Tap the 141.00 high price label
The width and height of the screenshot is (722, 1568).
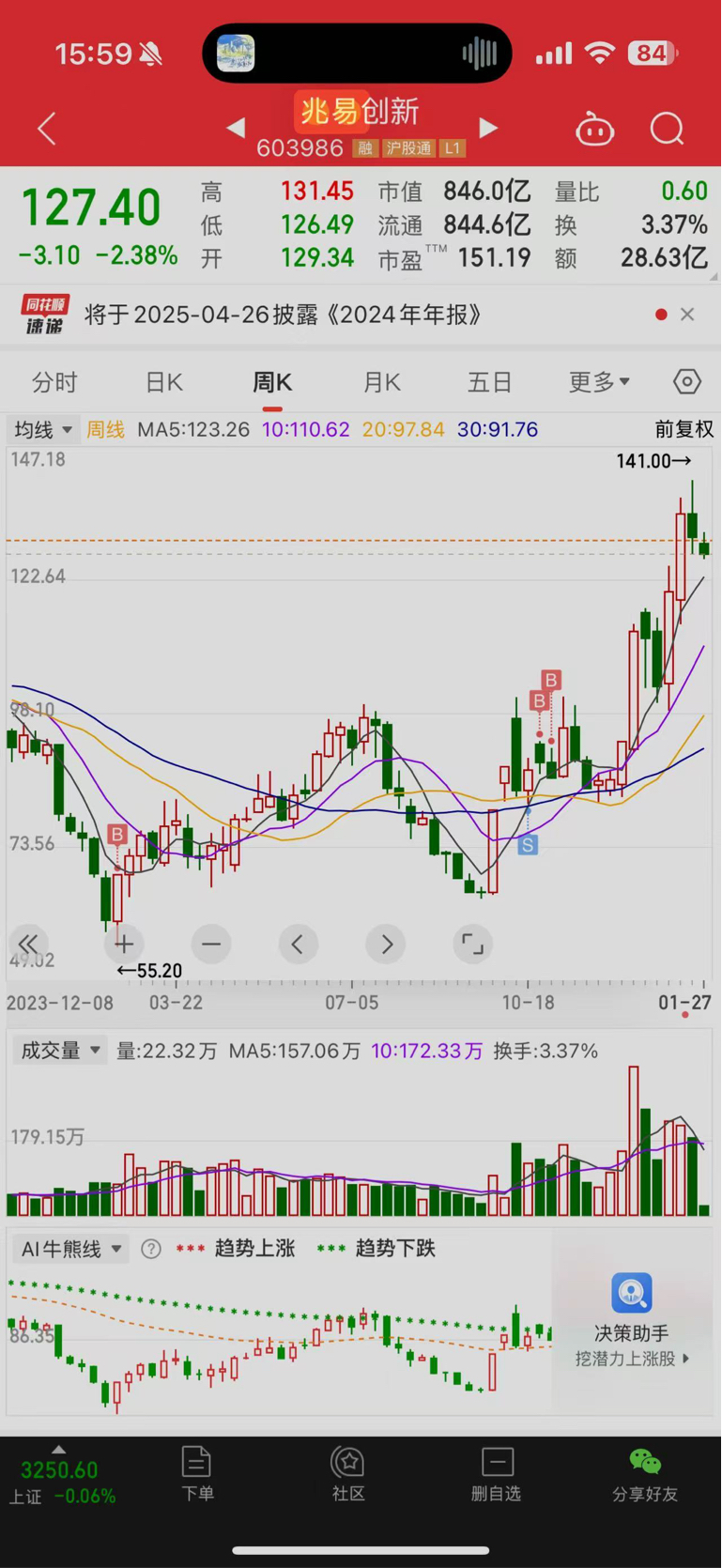coord(653,461)
